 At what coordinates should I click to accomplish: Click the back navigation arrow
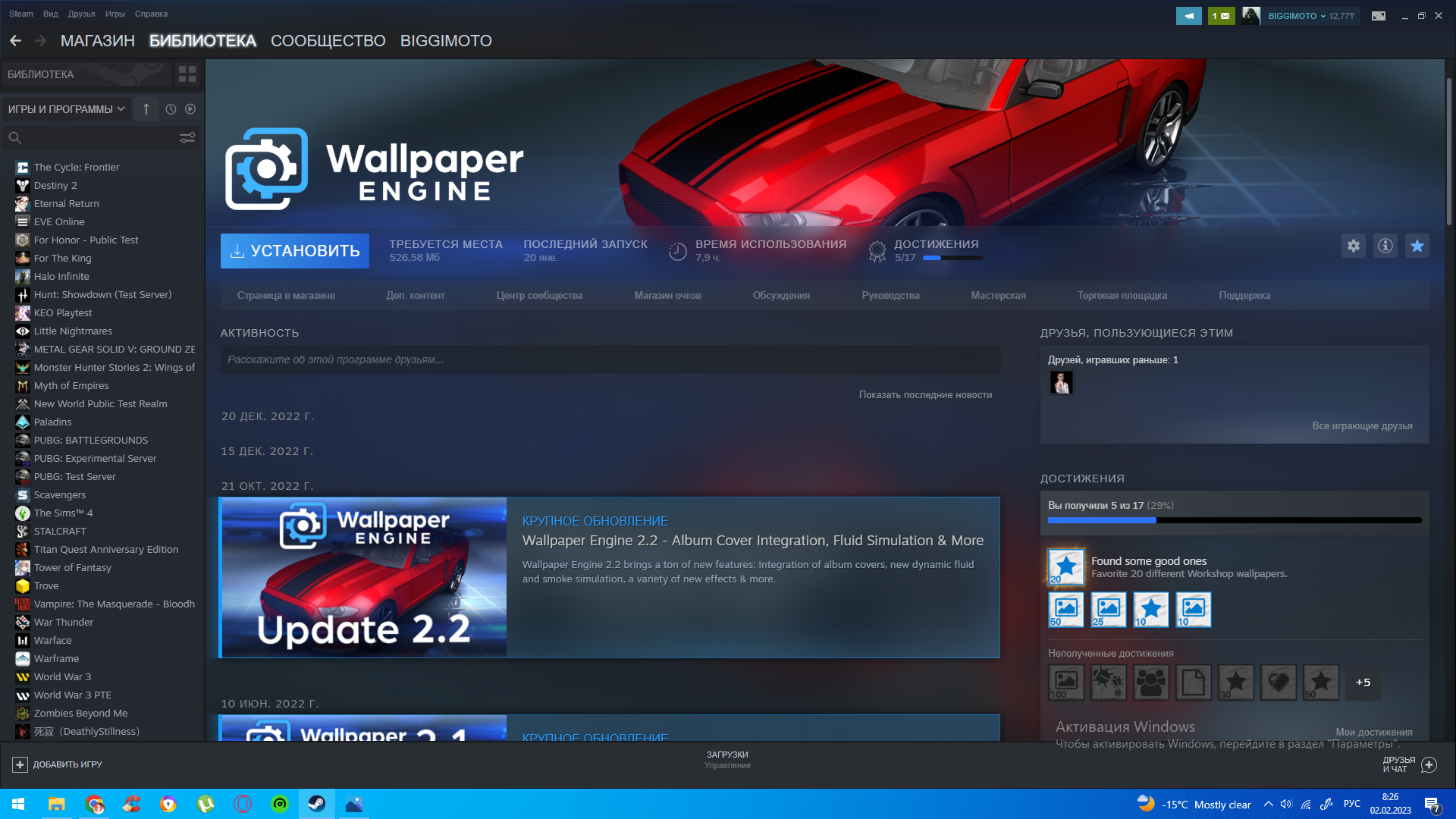click(x=16, y=40)
